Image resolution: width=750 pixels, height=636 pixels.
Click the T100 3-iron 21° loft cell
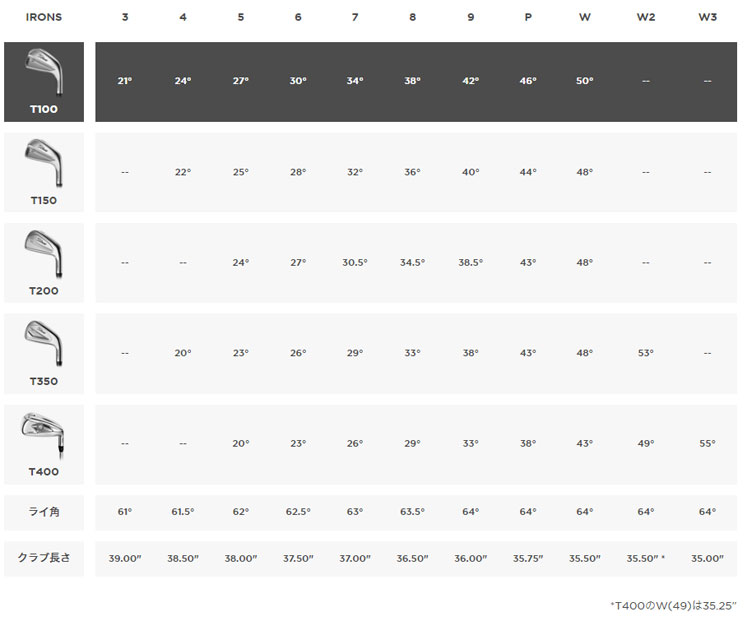point(124,81)
